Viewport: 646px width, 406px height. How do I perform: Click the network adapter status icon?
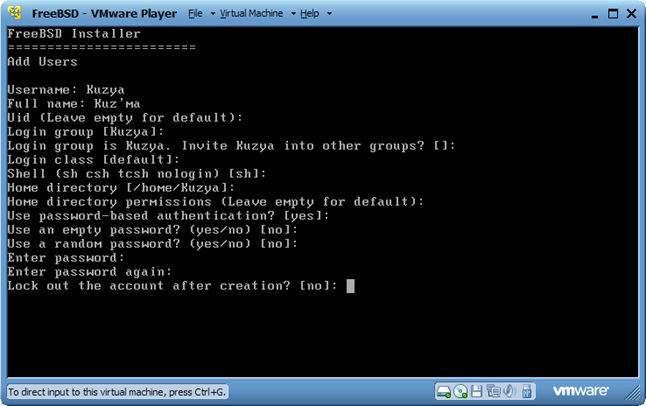tap(493, 390)
